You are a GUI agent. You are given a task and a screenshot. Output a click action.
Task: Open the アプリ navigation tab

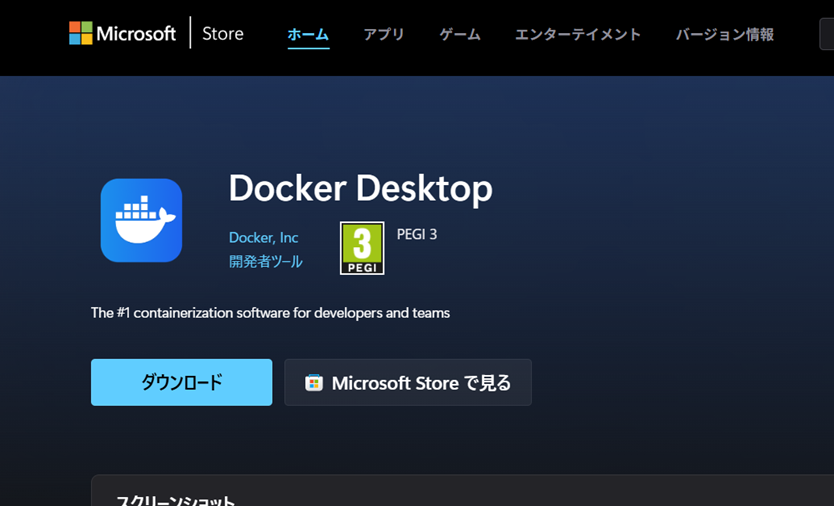(384, 35)
